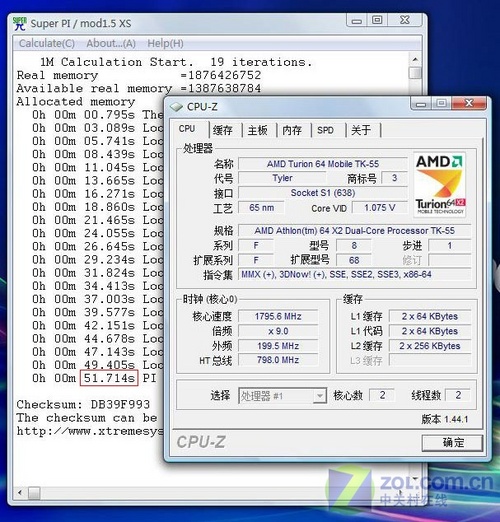The width and height of the screenshot is (500, 522).
Task: Click the Super PI application icon
Action: (19, 23)
